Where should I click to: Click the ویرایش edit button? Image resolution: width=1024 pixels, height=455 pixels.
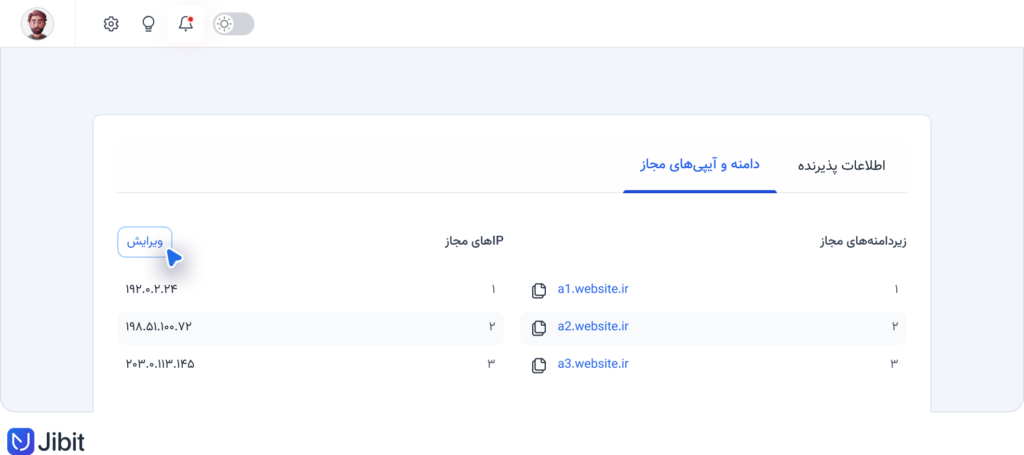(x=144, y=242)
